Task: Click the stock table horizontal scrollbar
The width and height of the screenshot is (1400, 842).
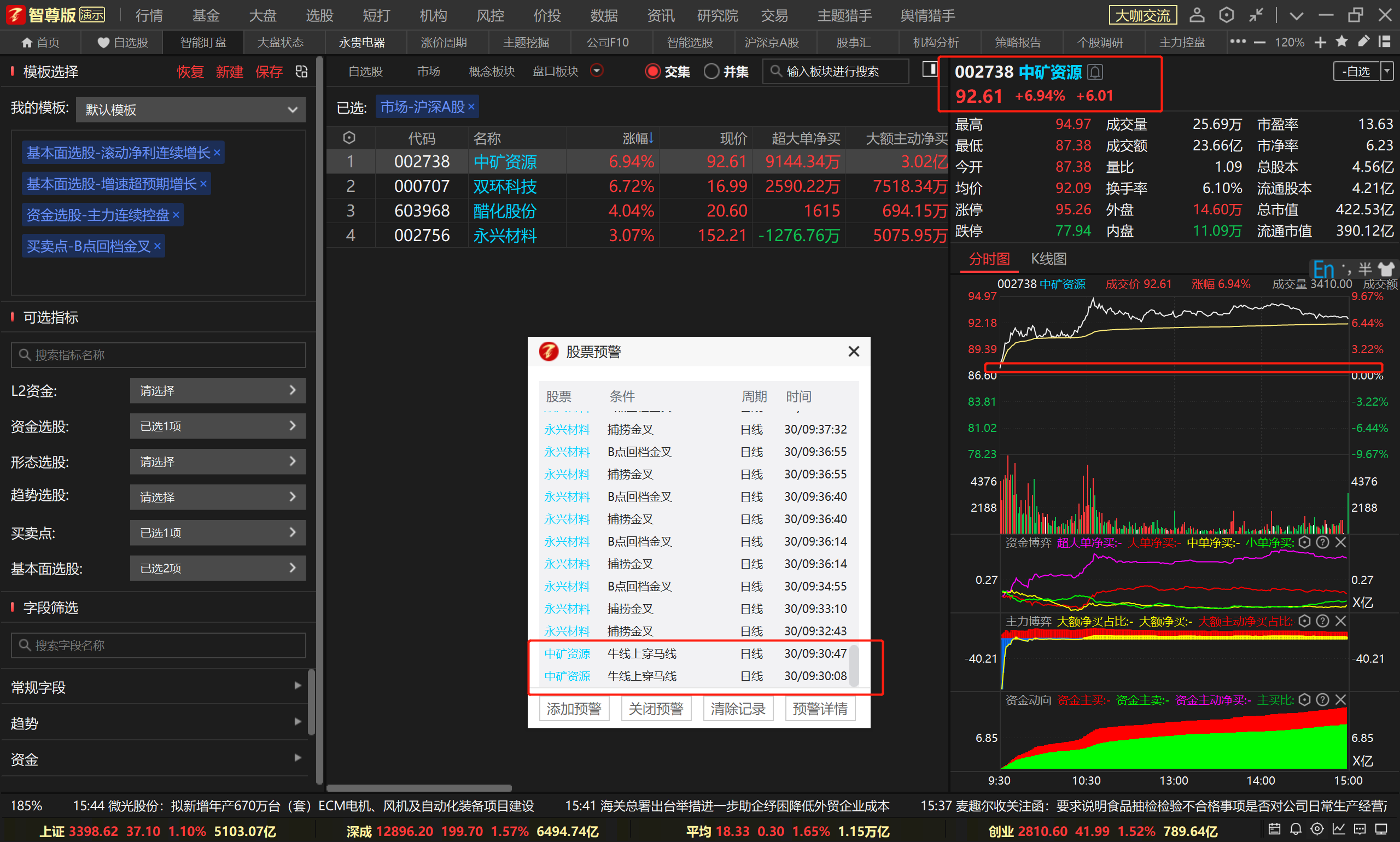Action: click(x=419, y=787)
